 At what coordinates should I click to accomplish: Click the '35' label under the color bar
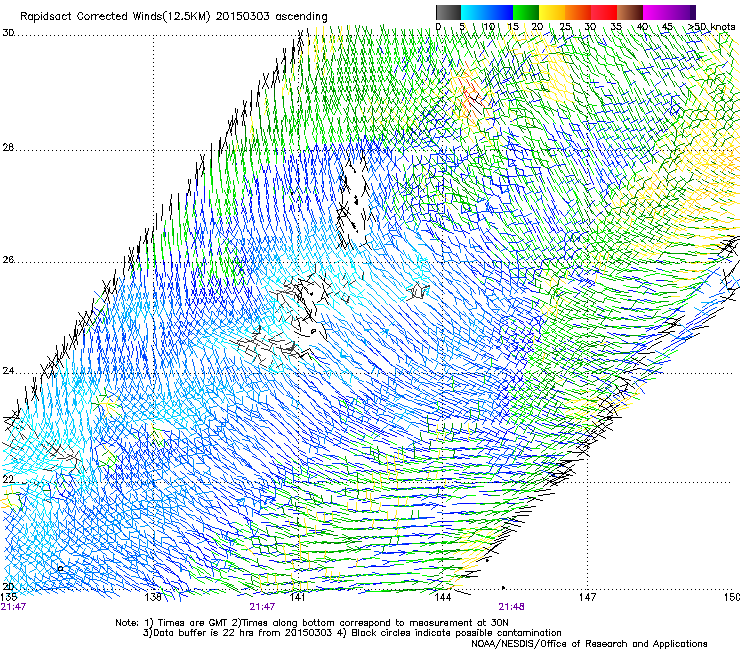coord(616,27)
